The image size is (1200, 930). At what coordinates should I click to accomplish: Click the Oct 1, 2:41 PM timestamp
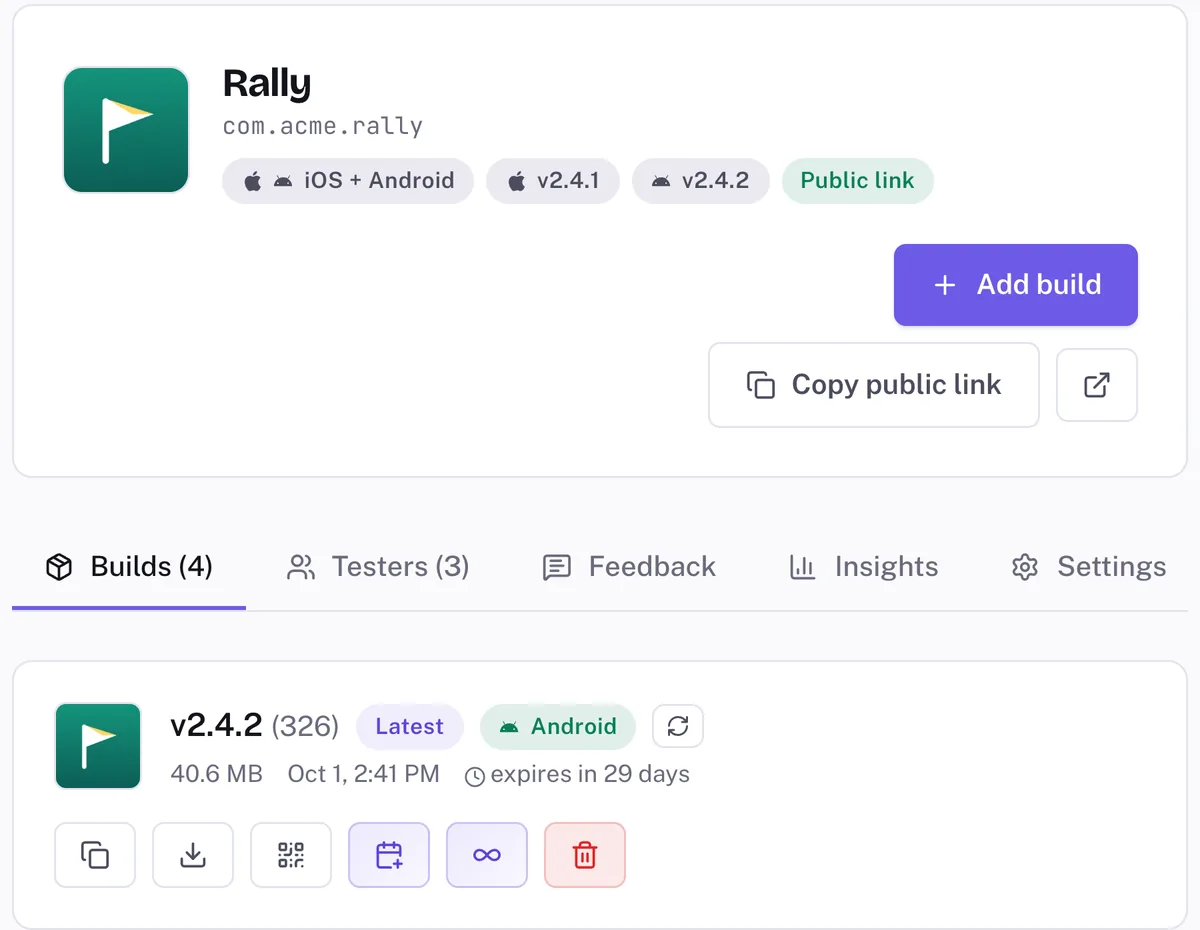pyautogui.click(x=364, y=774)
